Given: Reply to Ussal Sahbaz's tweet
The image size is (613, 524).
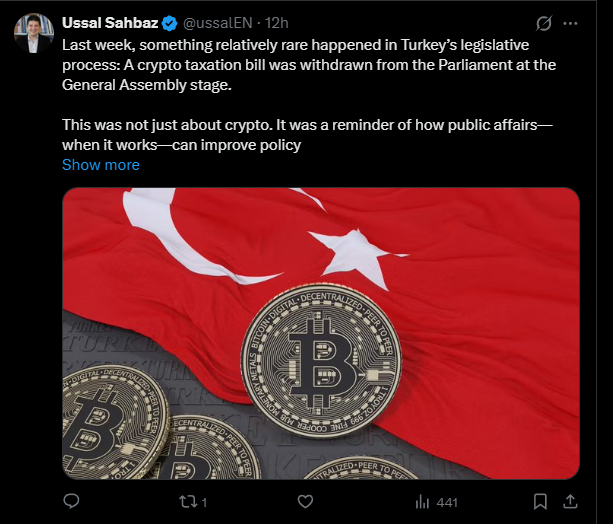Looking at the screenshot, I should [x=71, y=500].
